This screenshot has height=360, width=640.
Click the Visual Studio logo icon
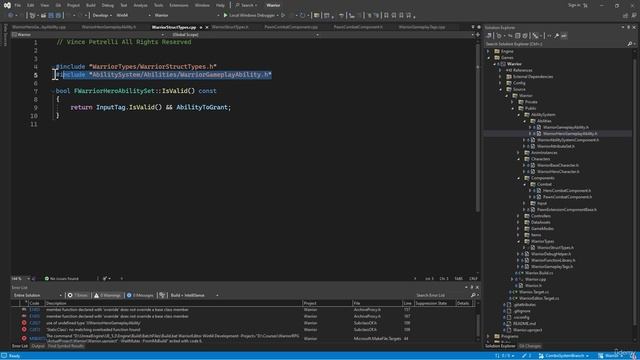point(7,5)
